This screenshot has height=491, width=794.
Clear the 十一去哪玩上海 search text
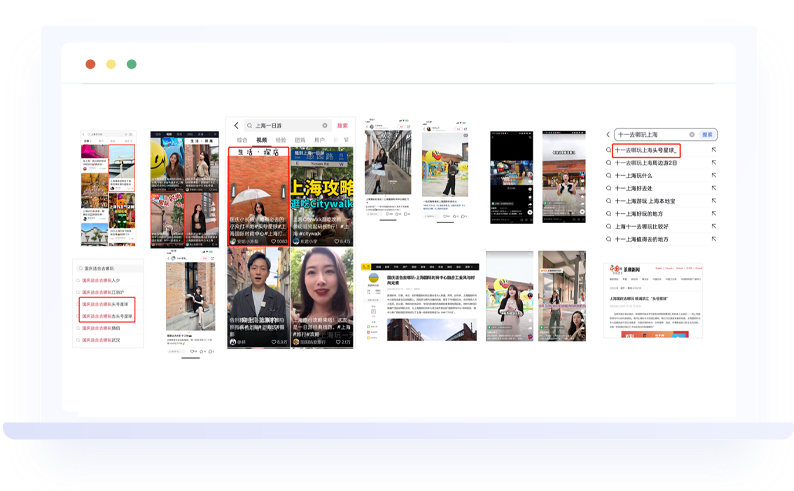(x=690, y=134)
